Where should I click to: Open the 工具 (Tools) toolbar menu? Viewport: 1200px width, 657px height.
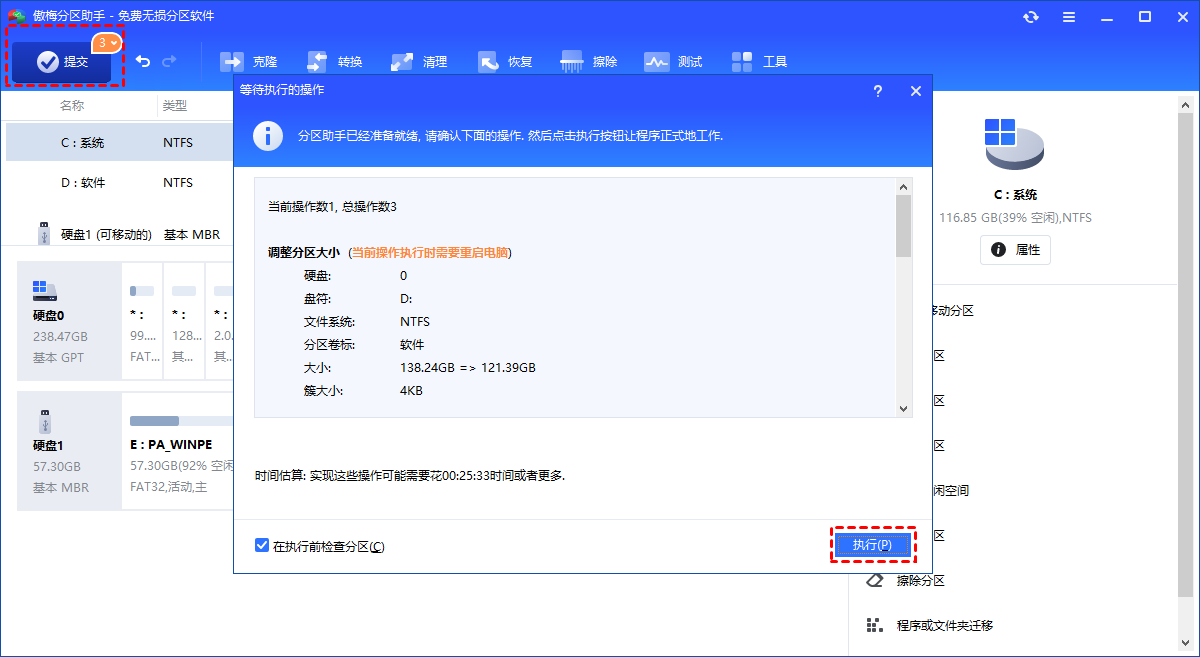pos(760,62)
